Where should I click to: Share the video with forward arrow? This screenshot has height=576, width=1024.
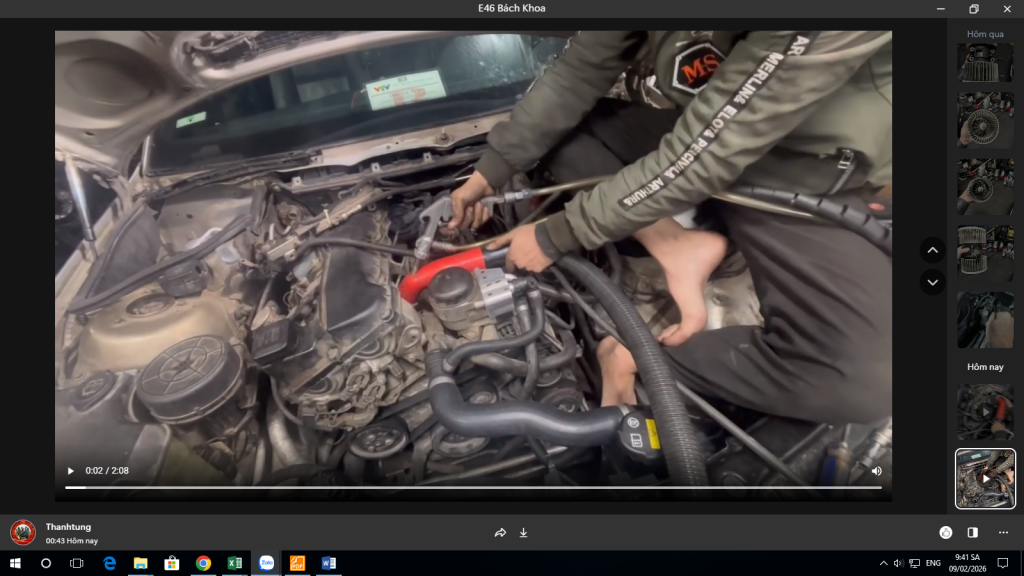500,533
